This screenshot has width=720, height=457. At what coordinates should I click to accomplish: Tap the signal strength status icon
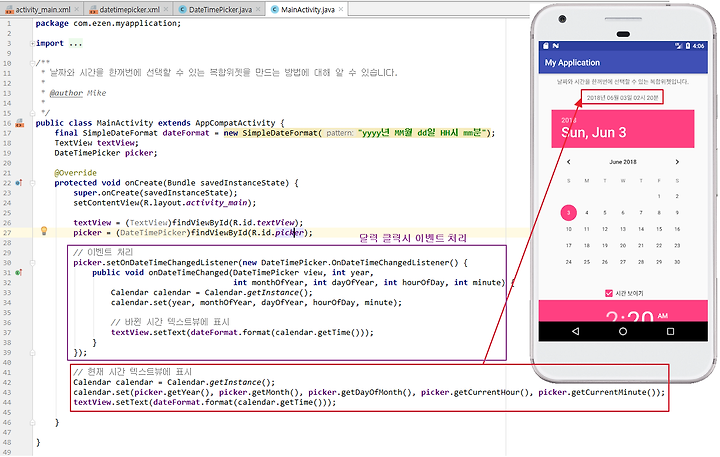(678, 45)
